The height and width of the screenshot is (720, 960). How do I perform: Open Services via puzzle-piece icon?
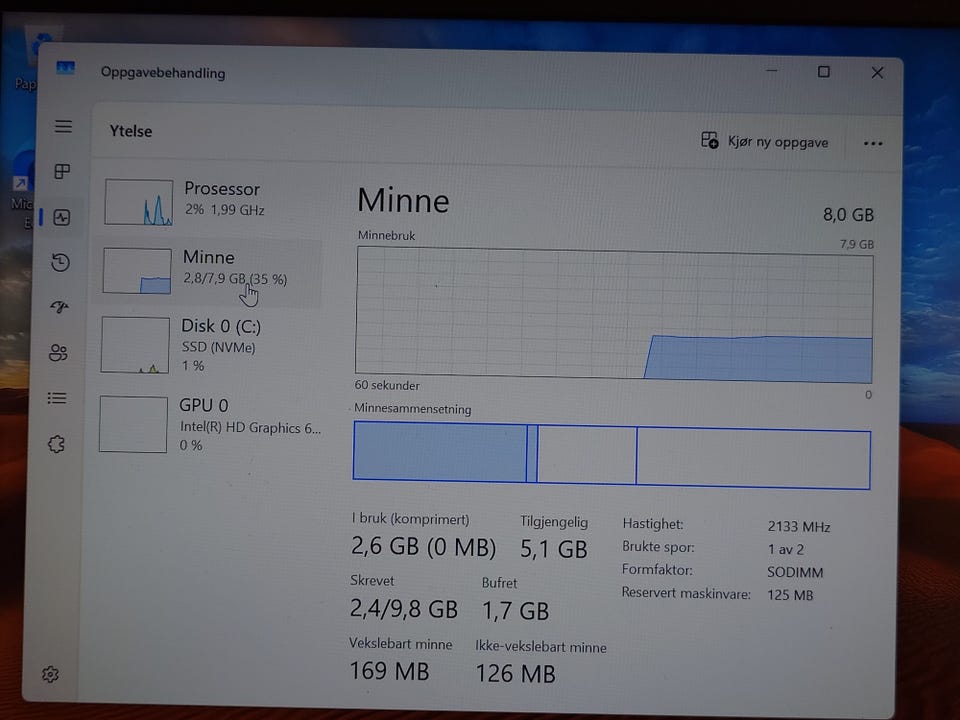tap(57, 444)
